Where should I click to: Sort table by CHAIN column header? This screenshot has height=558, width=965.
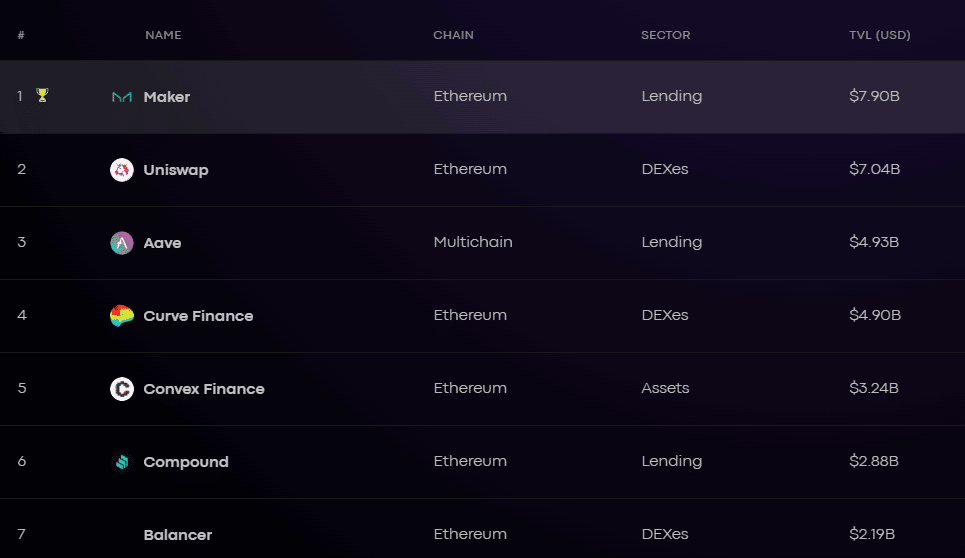(453, 35)
